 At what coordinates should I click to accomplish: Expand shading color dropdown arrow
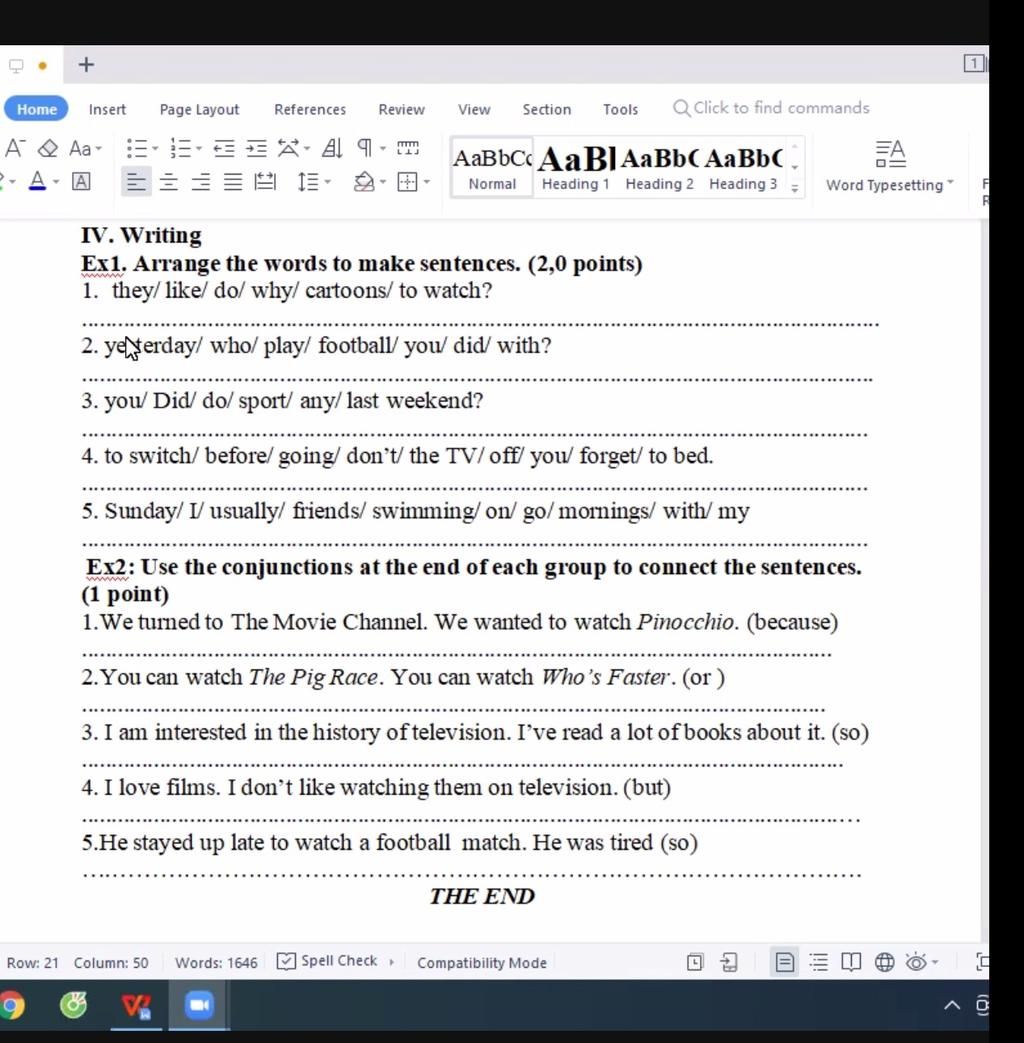tap(383, 182)
